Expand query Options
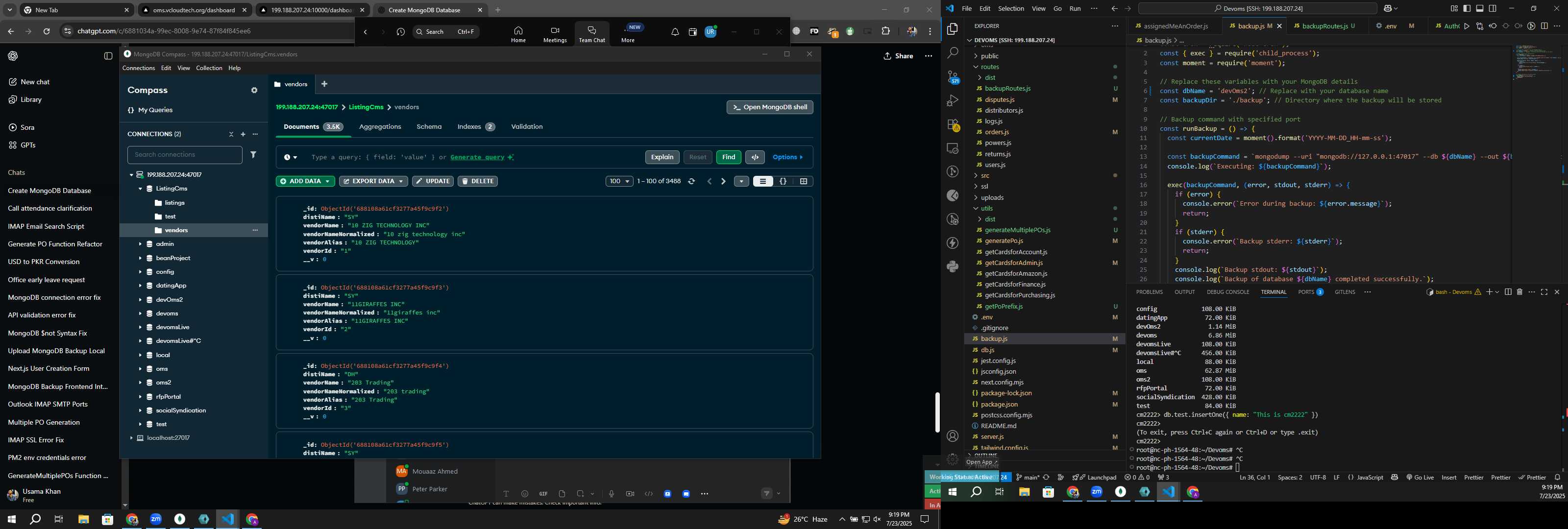The width and height of the screenshot is (1568, 529). point(788,157)
